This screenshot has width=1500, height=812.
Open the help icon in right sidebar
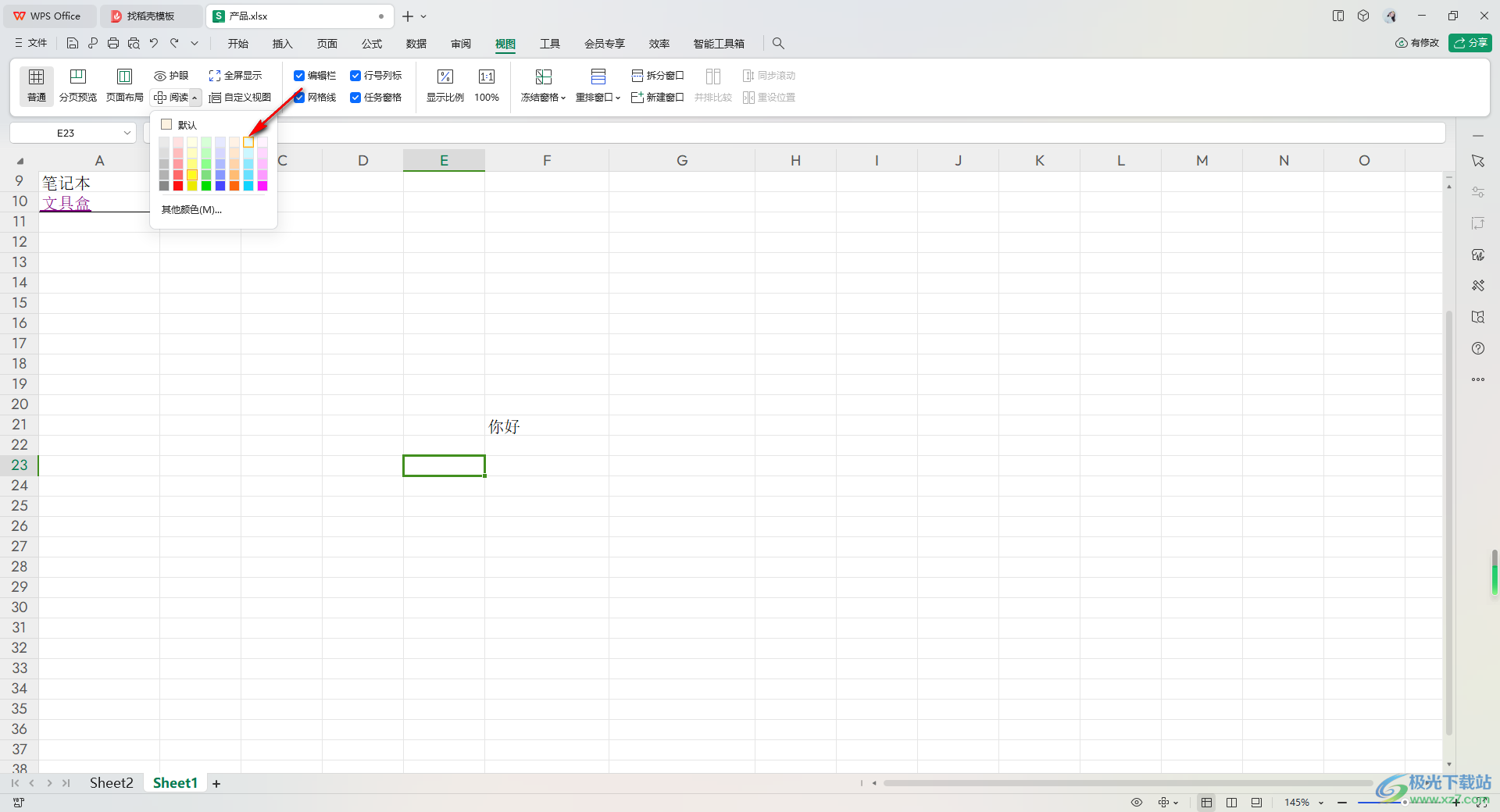[x=1478, y=348]
